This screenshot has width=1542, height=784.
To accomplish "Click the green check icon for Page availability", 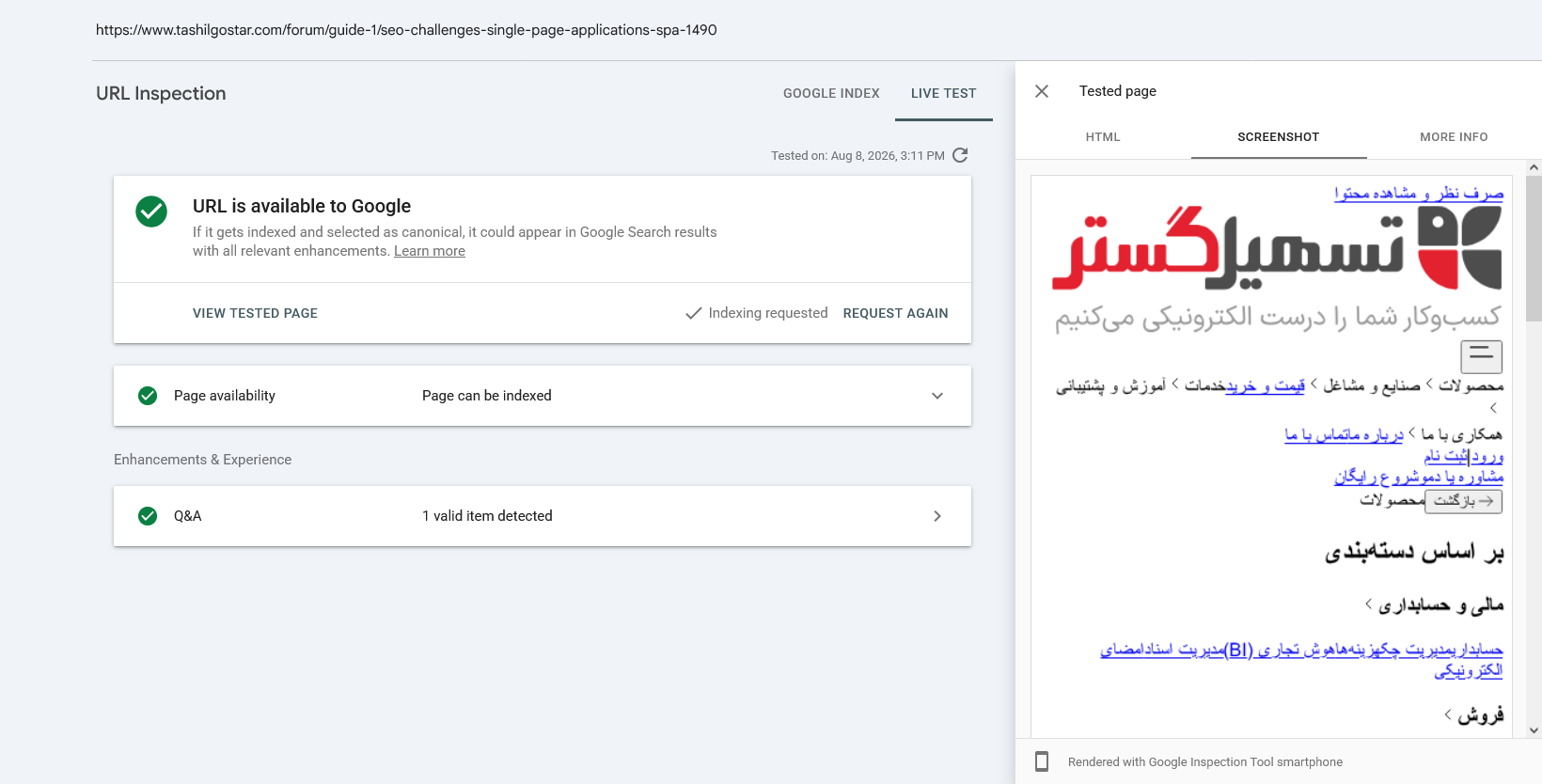I will pyautogui.click(x=148, y=396).
